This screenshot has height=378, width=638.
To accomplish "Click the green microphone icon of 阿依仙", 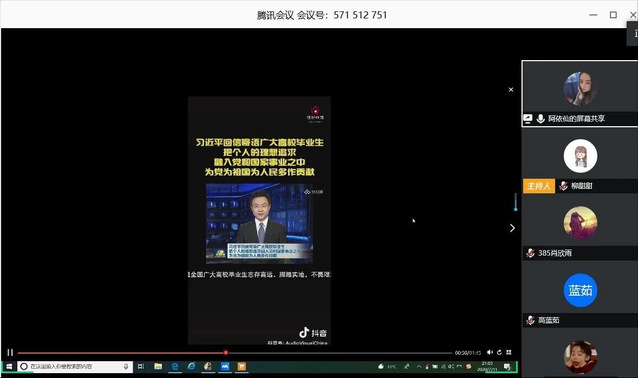I will pyautogui.click(x=540, y=119).
